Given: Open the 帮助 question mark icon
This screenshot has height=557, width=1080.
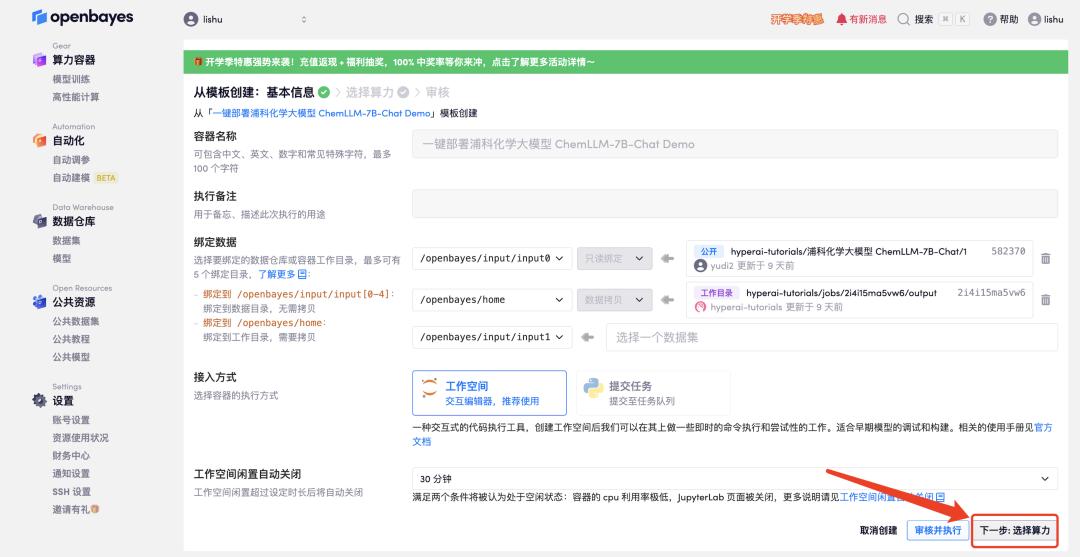Looking at the screenshot, I should click(990, 19).
